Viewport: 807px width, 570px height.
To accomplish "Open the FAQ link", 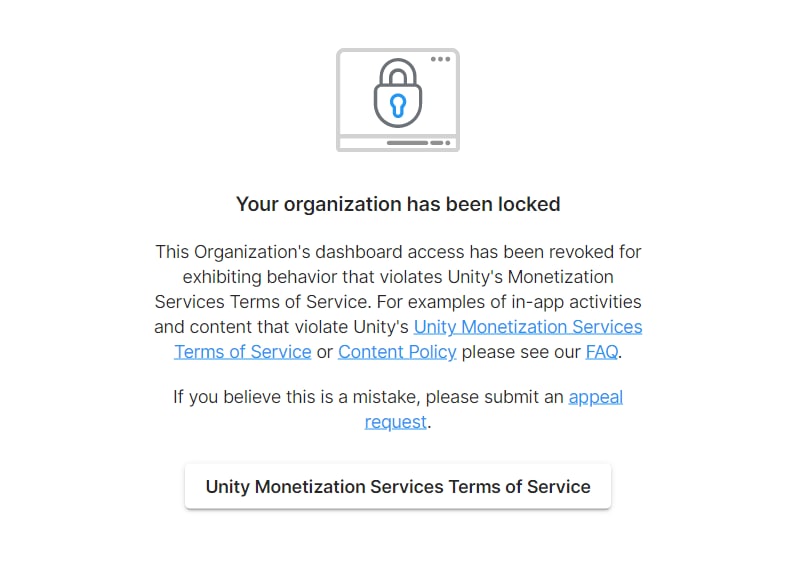I will point(601,352).
